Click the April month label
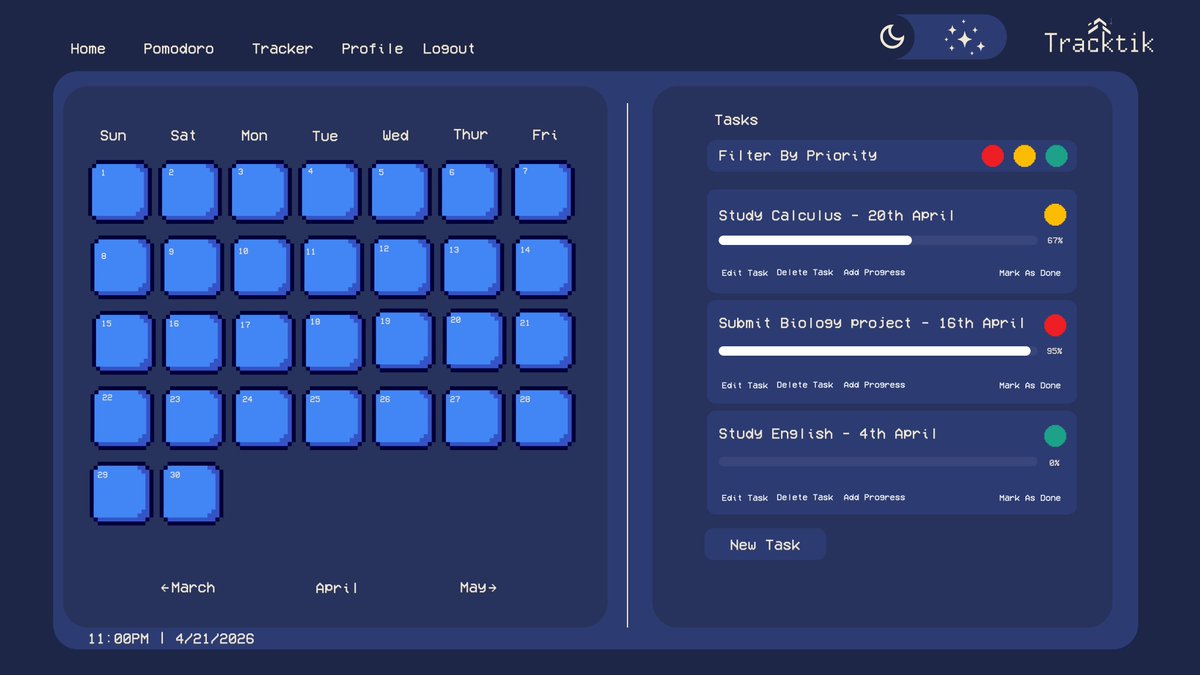The width and height of the screenshot is (1200, 675). coord(336,588)
